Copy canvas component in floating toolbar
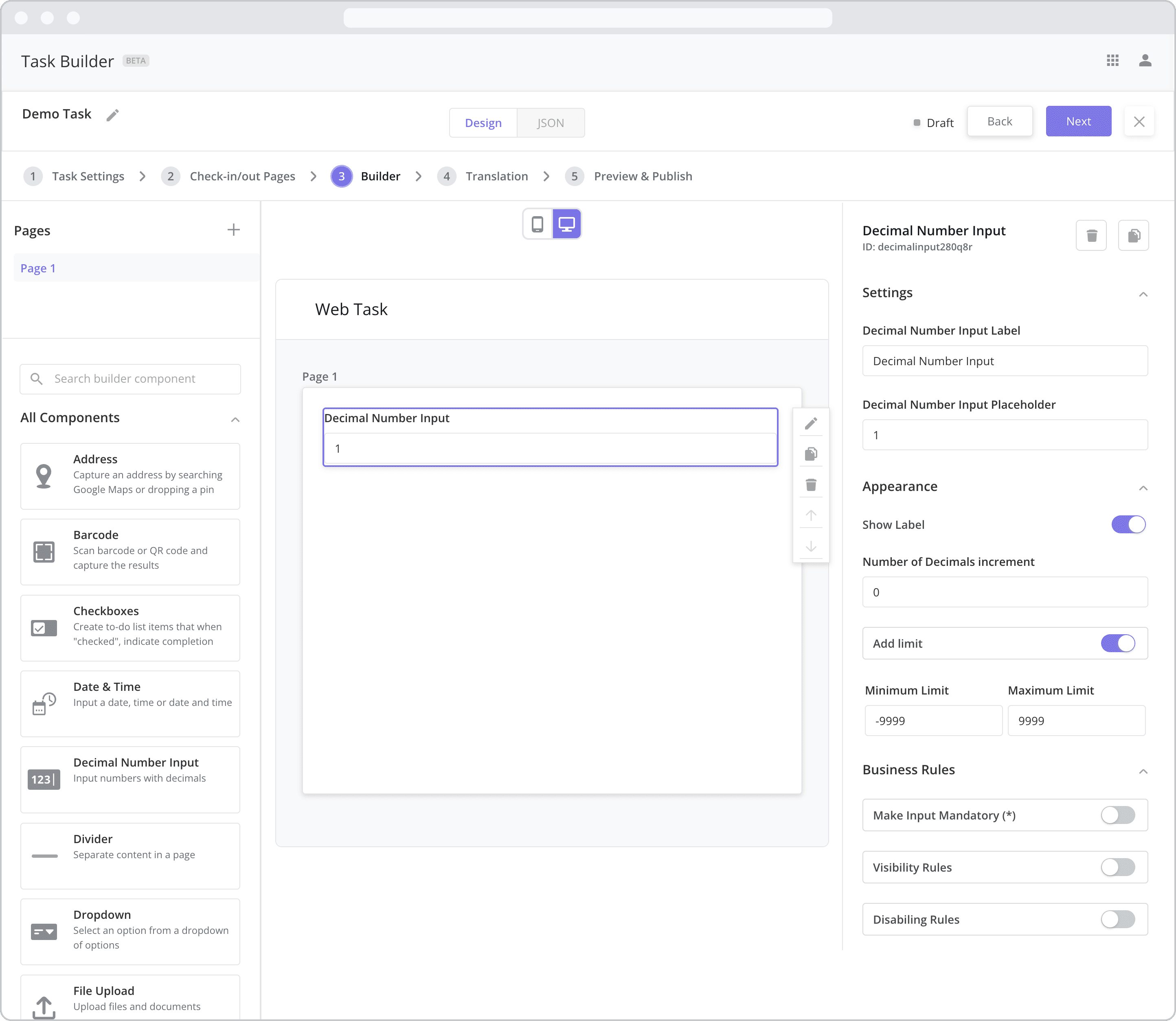The image size is (1176, 1021). tap(811, 454)
